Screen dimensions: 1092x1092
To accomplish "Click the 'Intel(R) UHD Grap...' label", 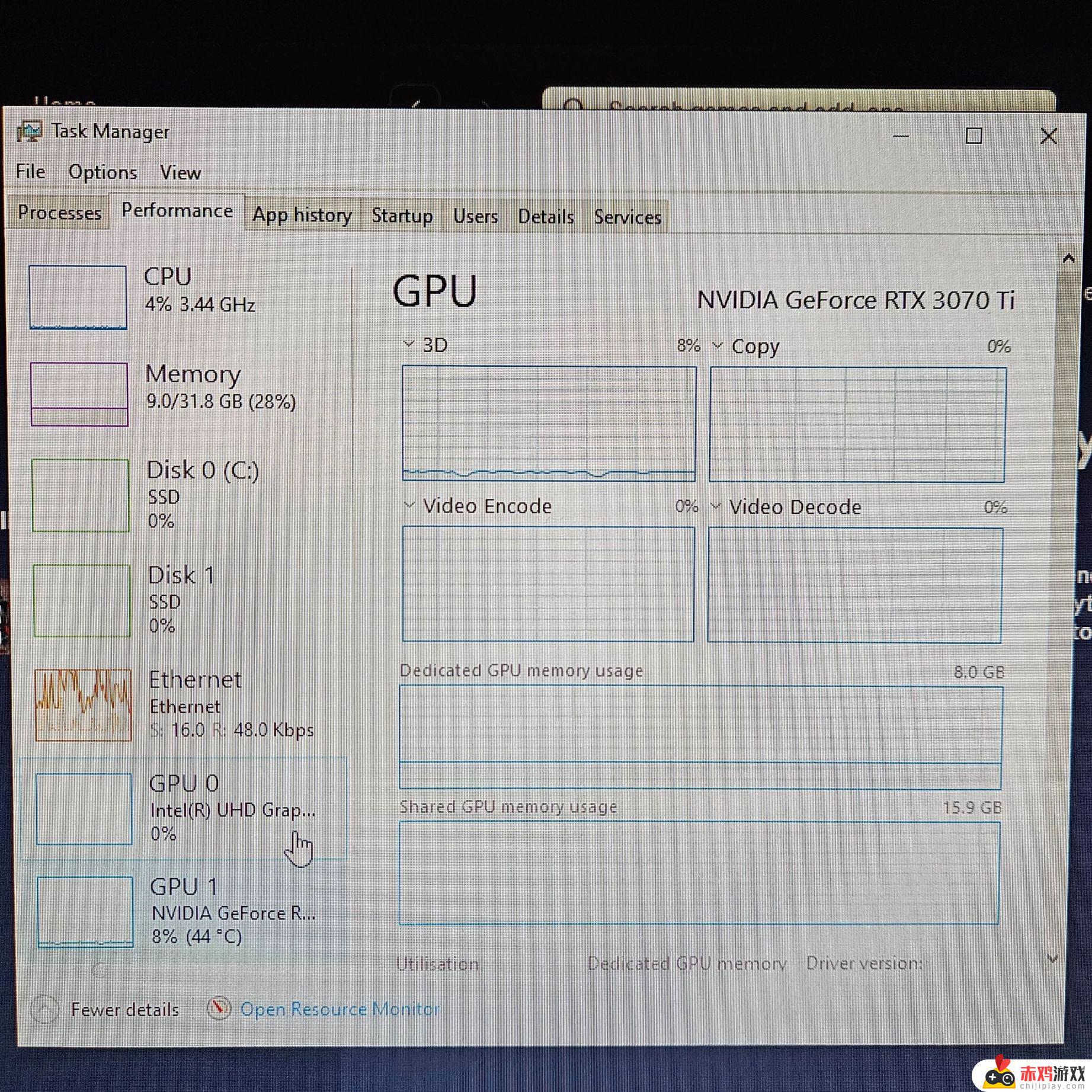I will click(233, 810).
